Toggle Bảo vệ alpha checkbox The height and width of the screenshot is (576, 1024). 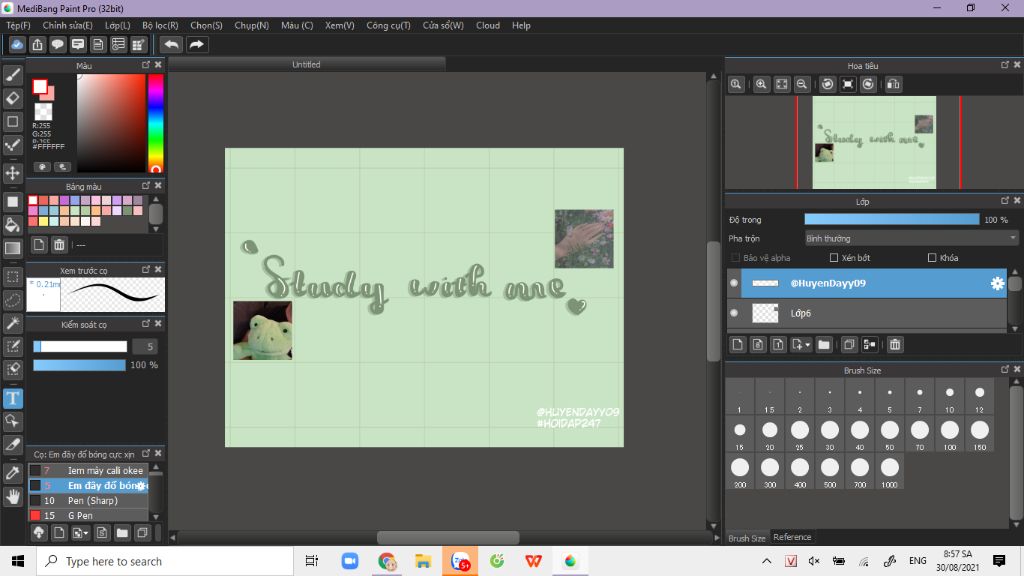tap(736, 258)
